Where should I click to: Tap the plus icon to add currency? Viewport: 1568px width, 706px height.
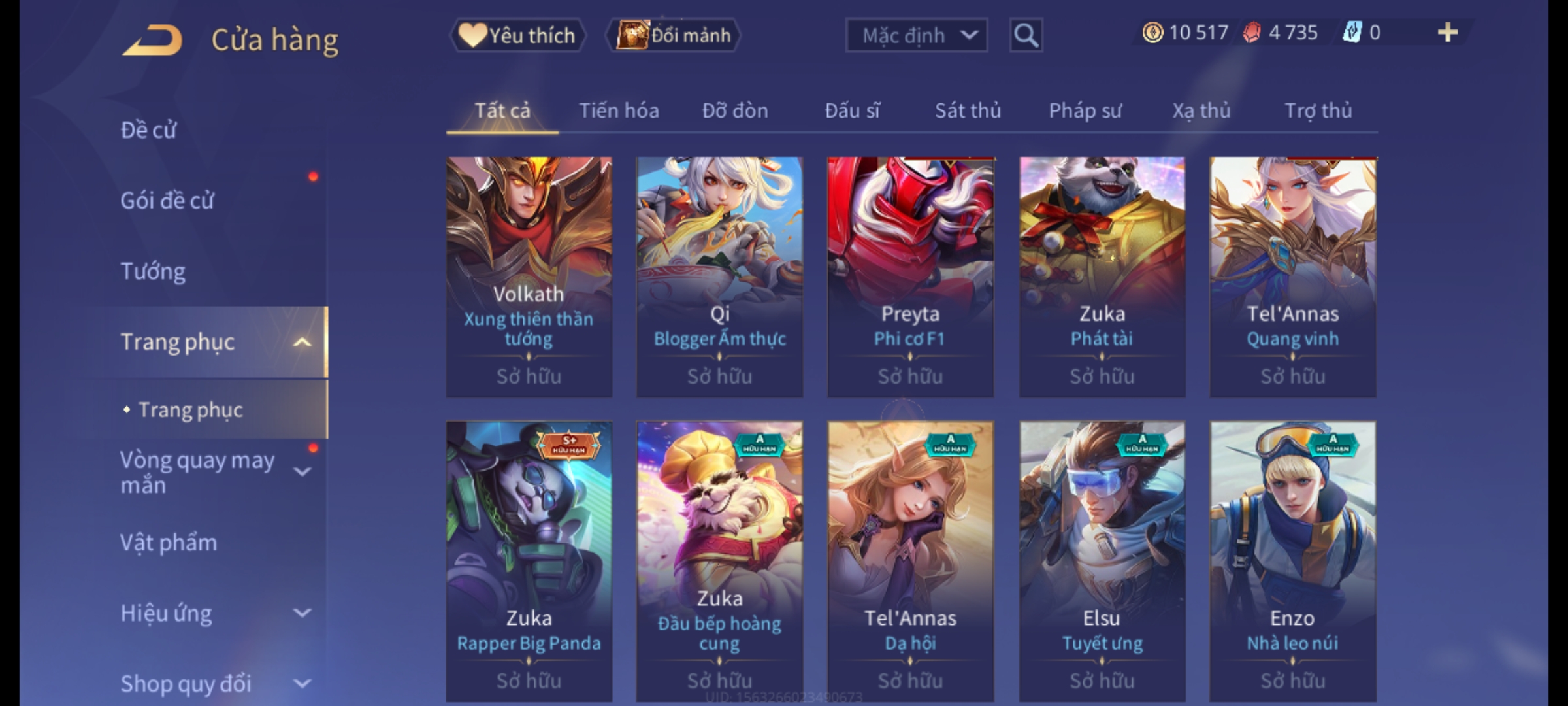[x=1448, y=33]
